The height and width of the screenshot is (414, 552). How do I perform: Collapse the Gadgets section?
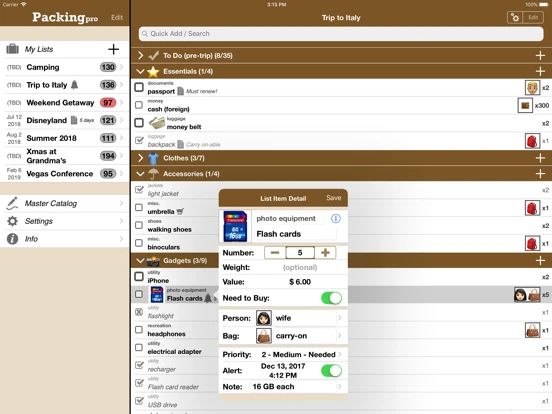(x=140, y=261)
